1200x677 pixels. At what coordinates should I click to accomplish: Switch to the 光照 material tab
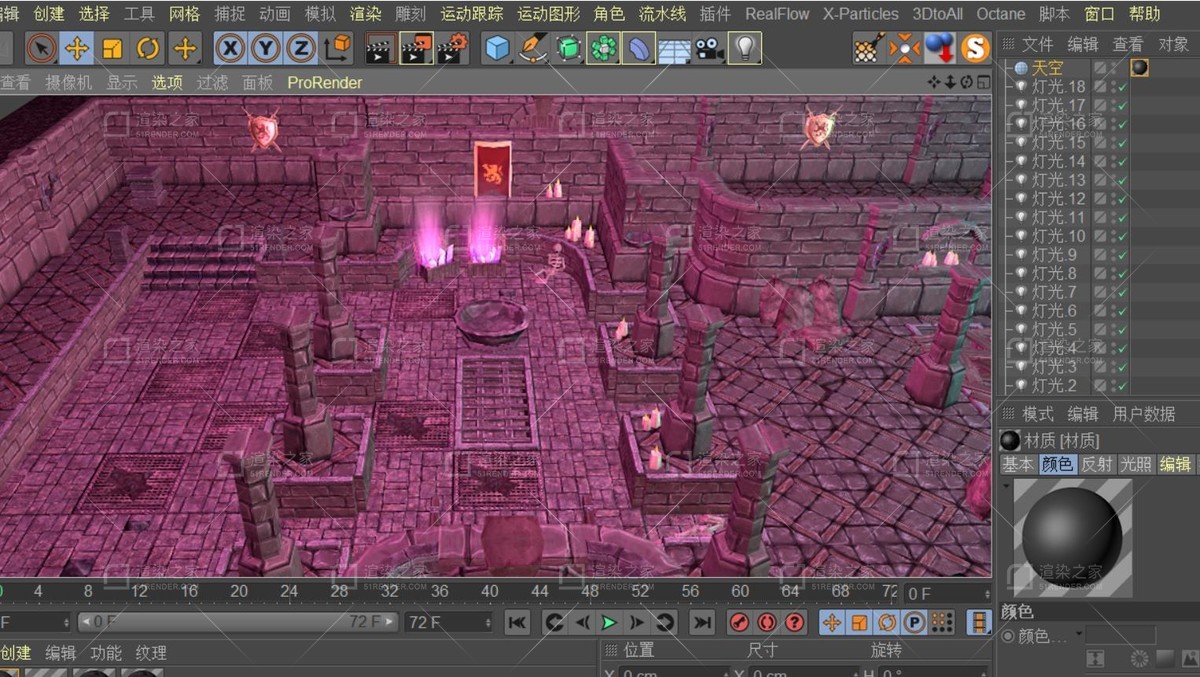tap(1136, 464)
